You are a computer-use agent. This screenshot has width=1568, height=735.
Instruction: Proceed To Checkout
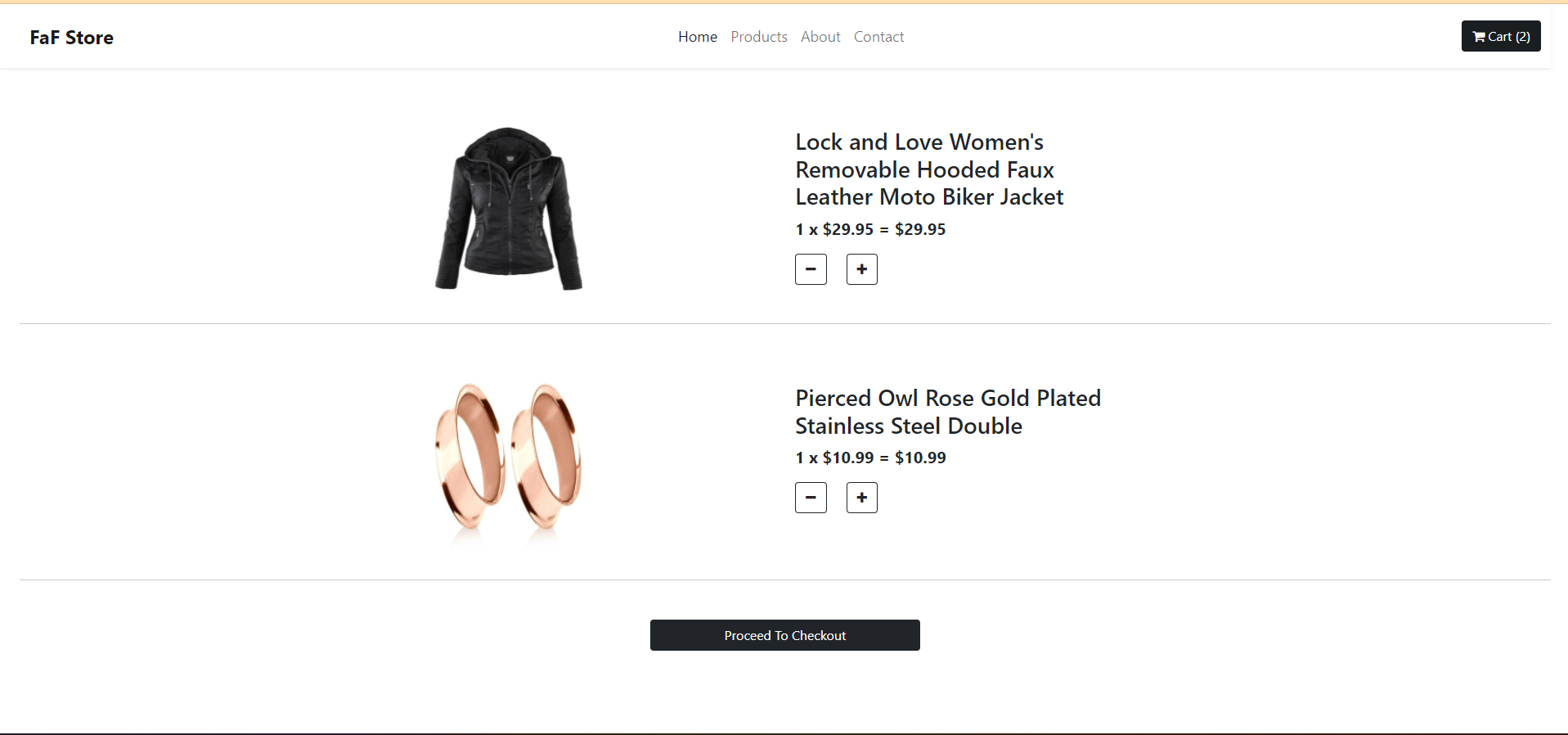point(785,635)
